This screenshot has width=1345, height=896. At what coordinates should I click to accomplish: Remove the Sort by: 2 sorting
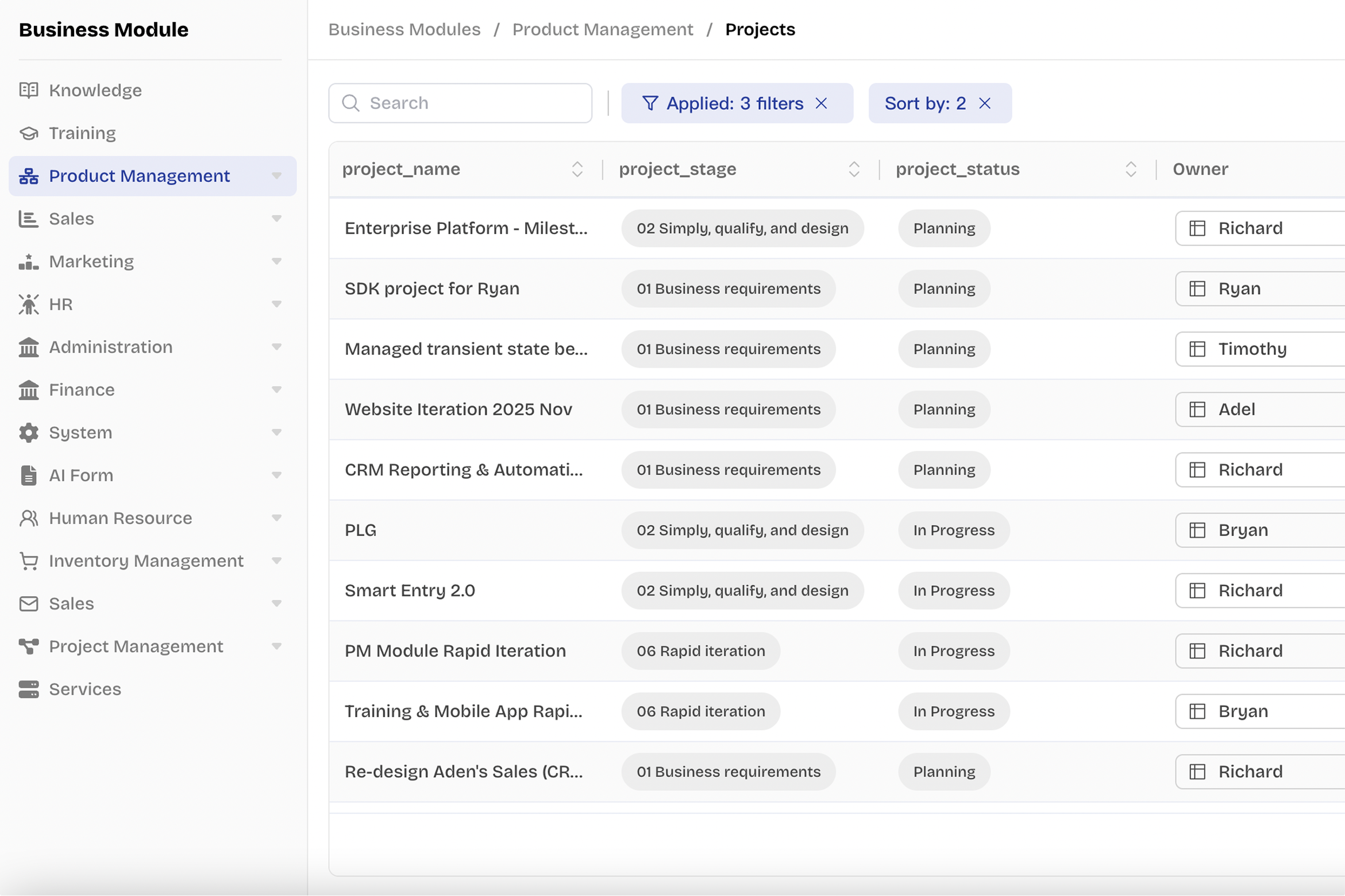pos(985,103)
